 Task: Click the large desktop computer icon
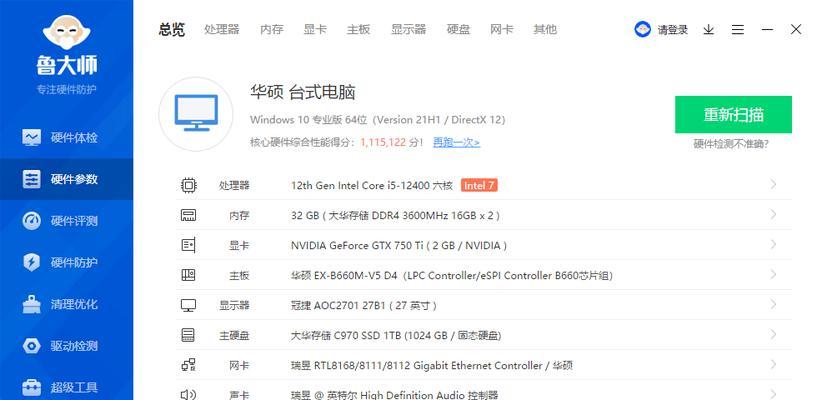[x=196, y=114]
